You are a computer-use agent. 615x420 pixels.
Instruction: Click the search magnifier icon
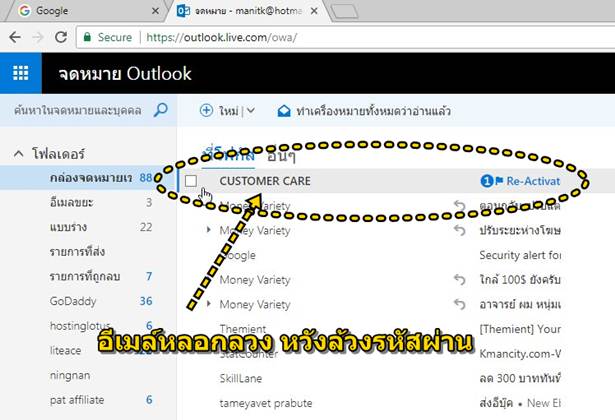tap(160, 110)
